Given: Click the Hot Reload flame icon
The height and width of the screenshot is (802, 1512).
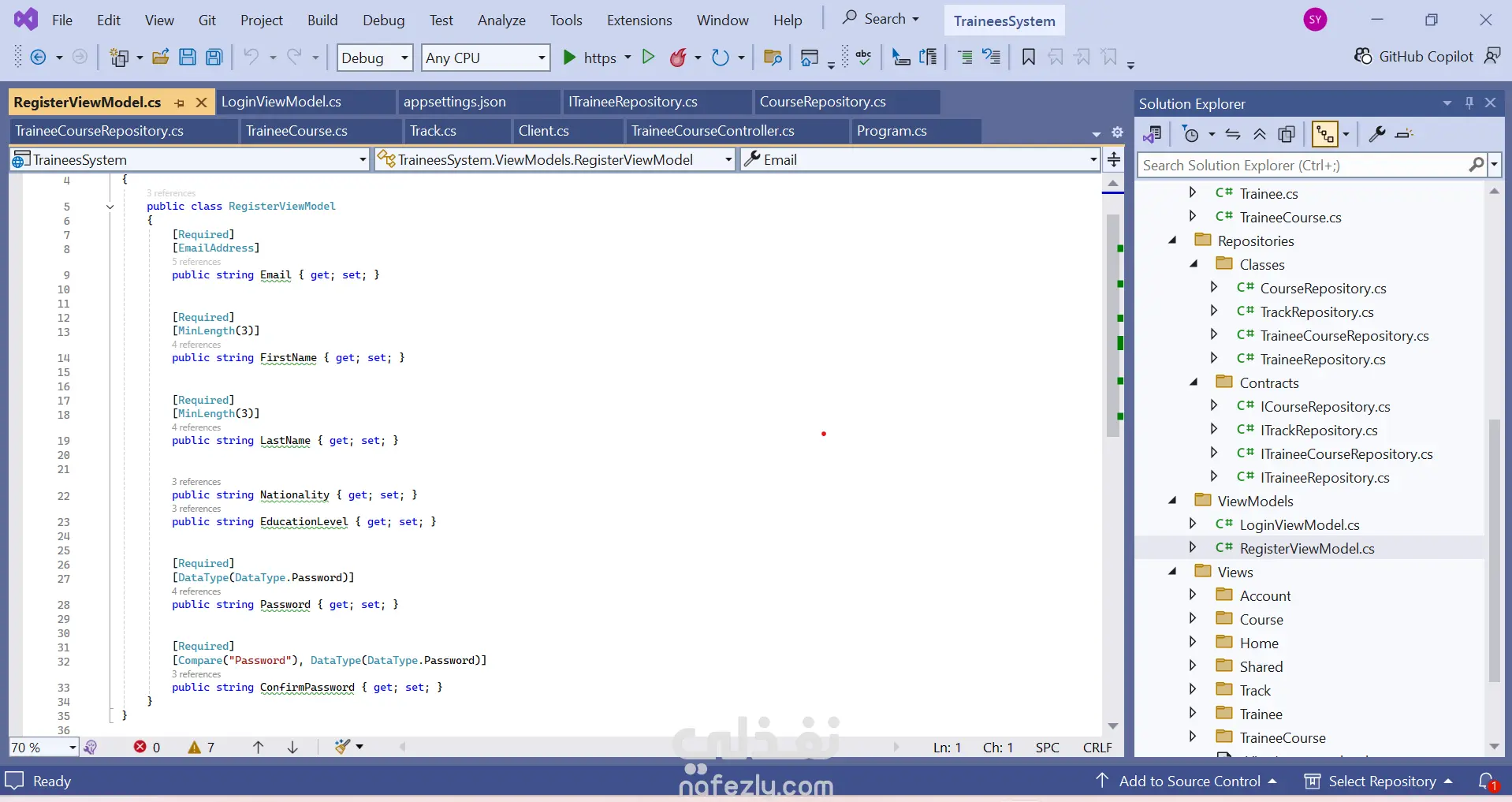Looking at the screenshot, I should pyautogui.click(x=678, y=57).
